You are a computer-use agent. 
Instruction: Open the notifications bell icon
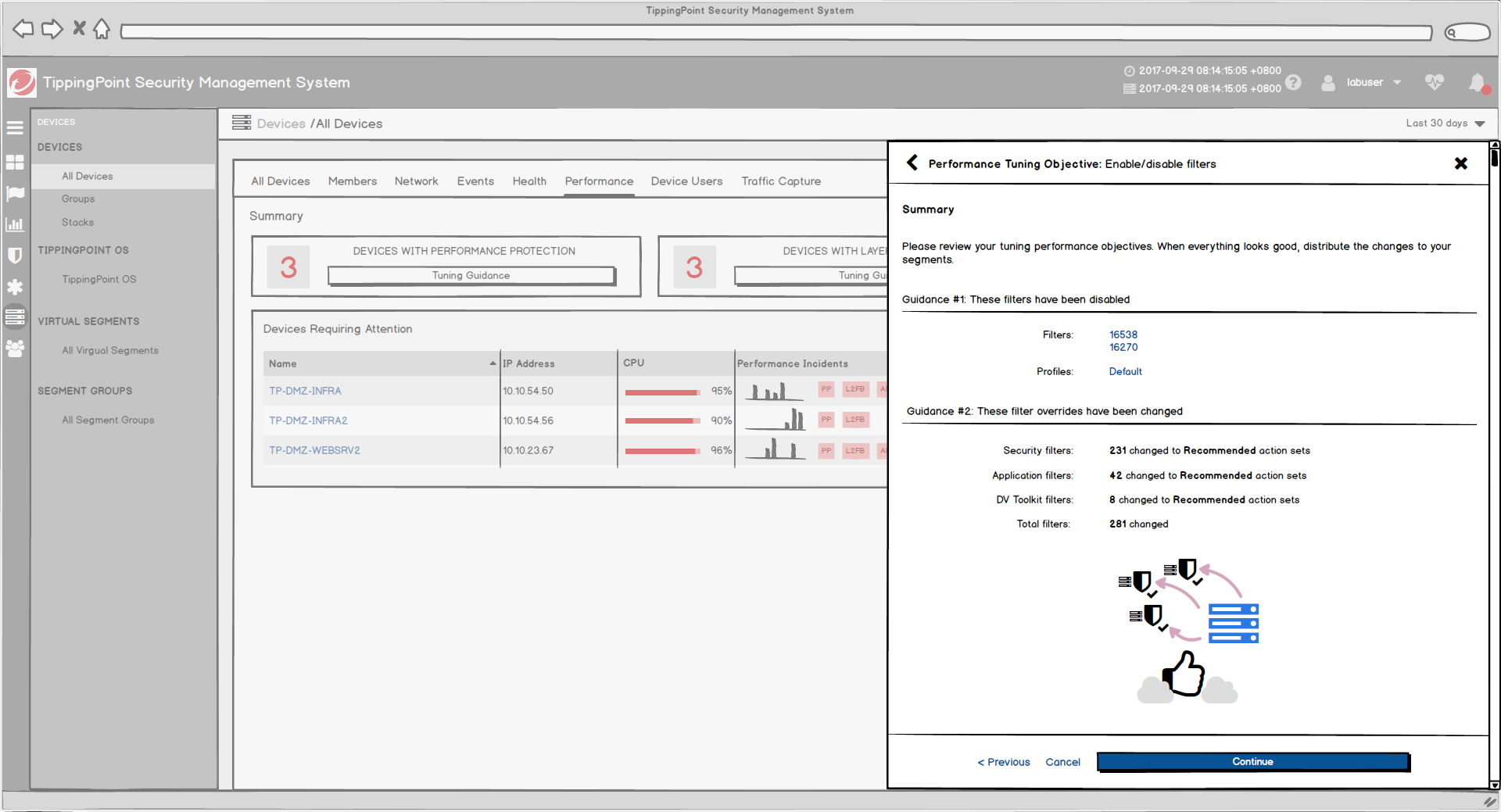click(1478, 83)
